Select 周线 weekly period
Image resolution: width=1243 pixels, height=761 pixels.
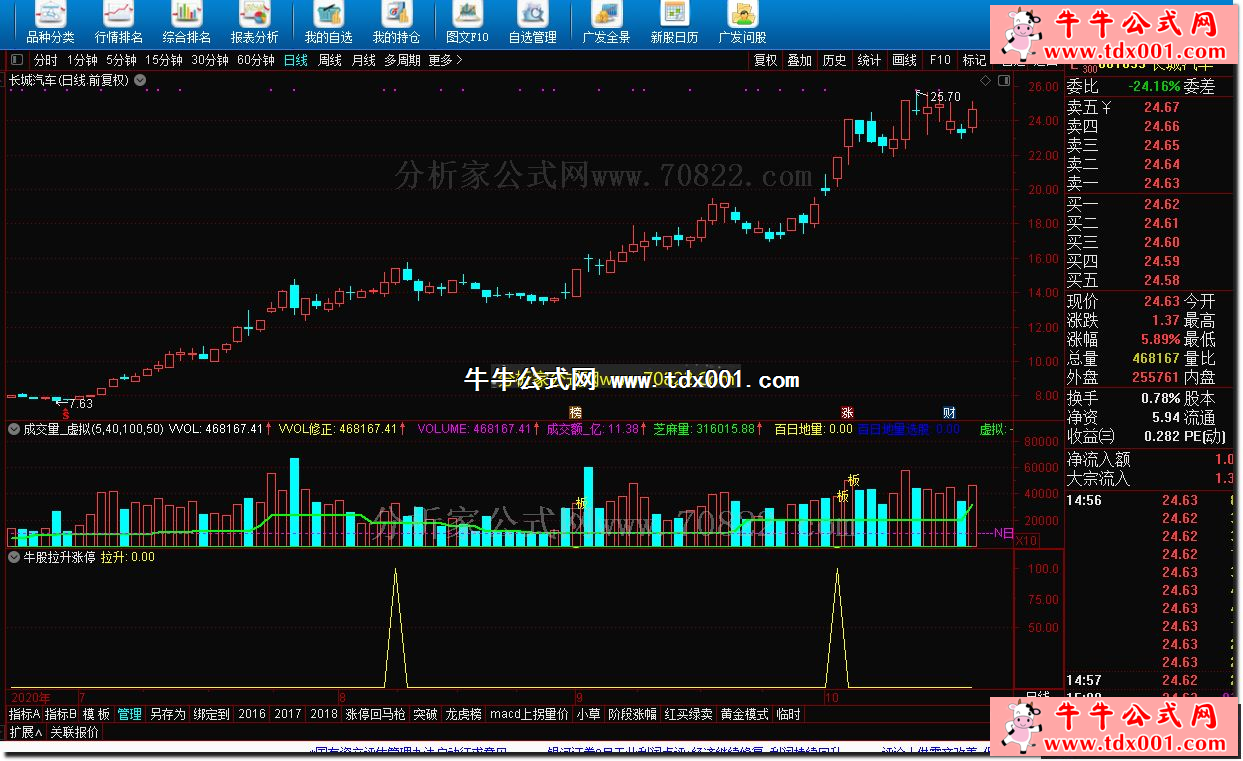330,60
